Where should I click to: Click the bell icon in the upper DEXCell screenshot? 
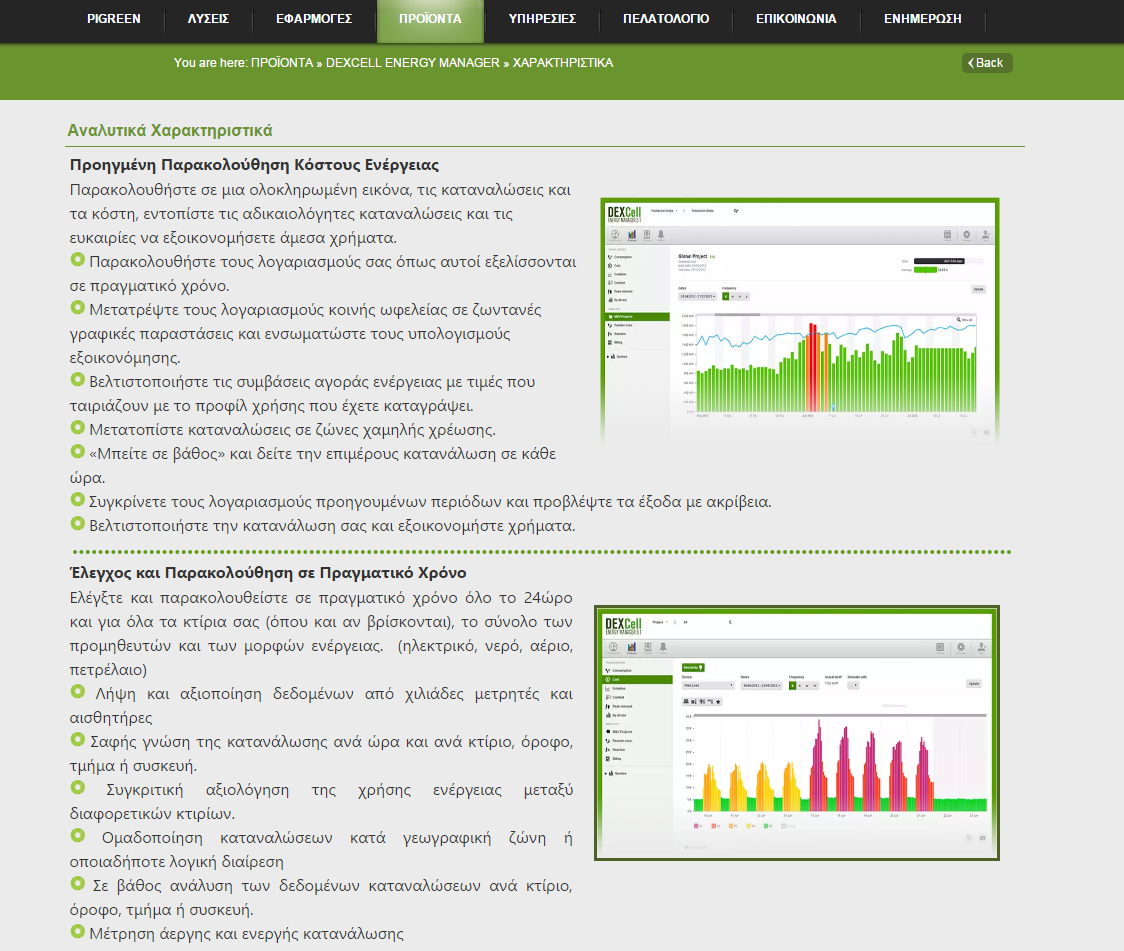coord(661,235)
